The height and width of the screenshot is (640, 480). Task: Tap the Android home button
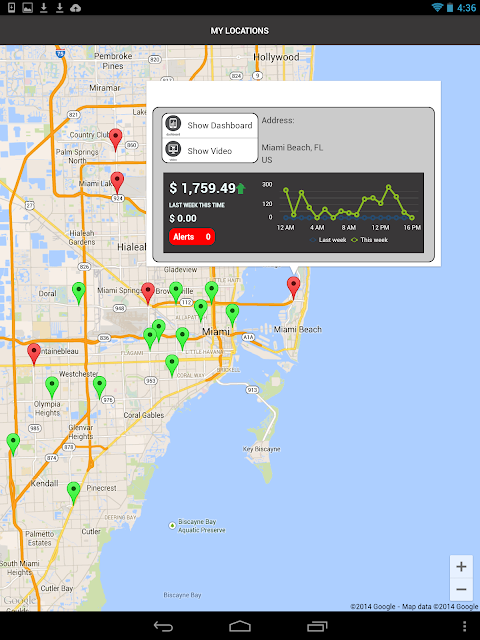[240, 626]
